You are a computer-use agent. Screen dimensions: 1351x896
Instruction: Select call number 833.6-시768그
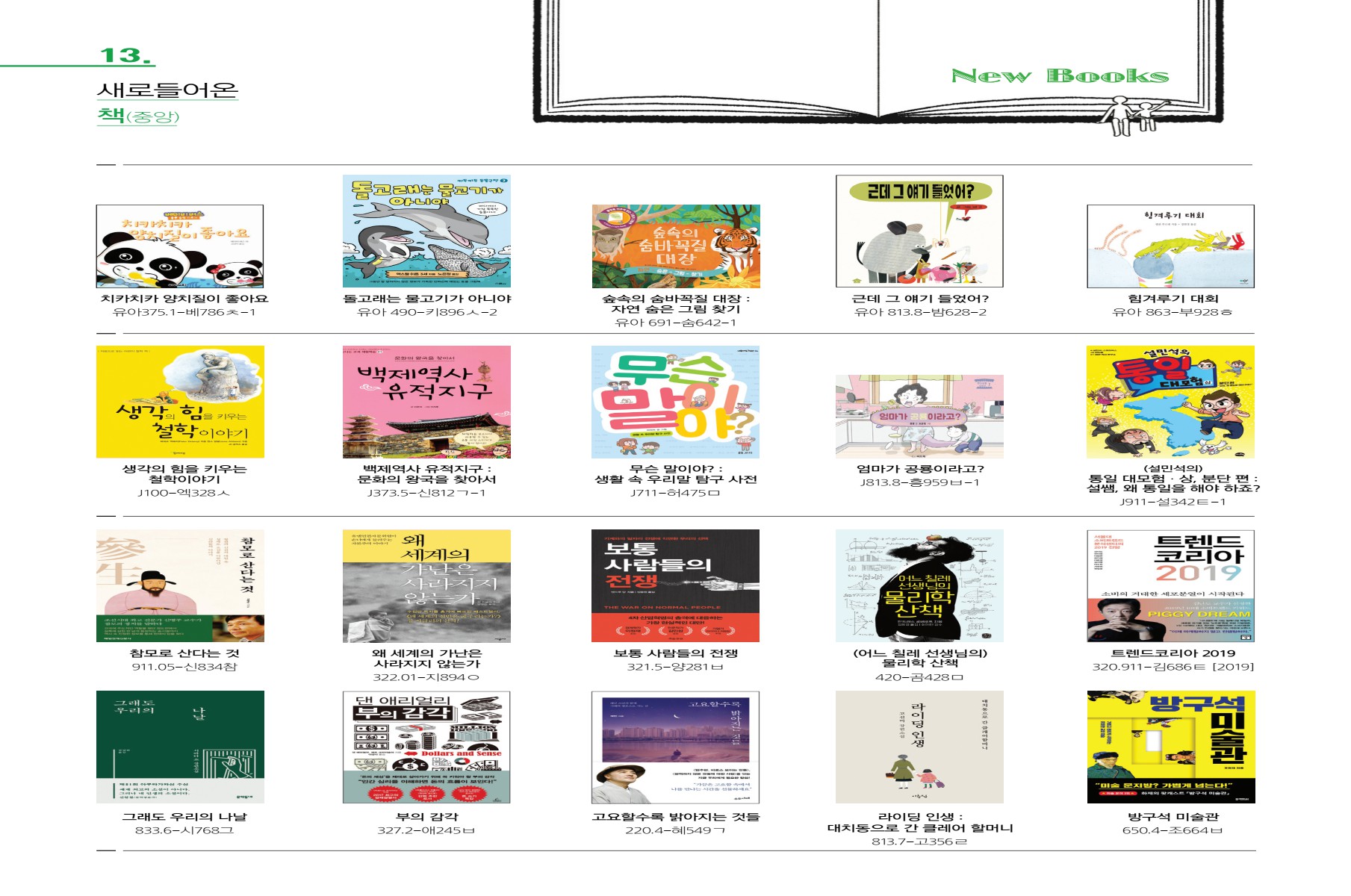point(184,830)
